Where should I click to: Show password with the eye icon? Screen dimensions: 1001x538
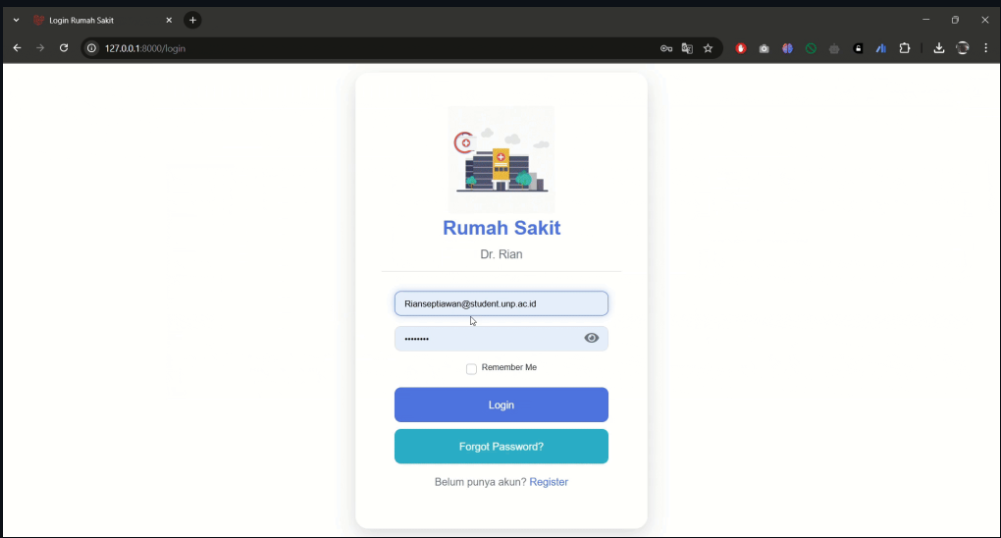click(591, 338)
